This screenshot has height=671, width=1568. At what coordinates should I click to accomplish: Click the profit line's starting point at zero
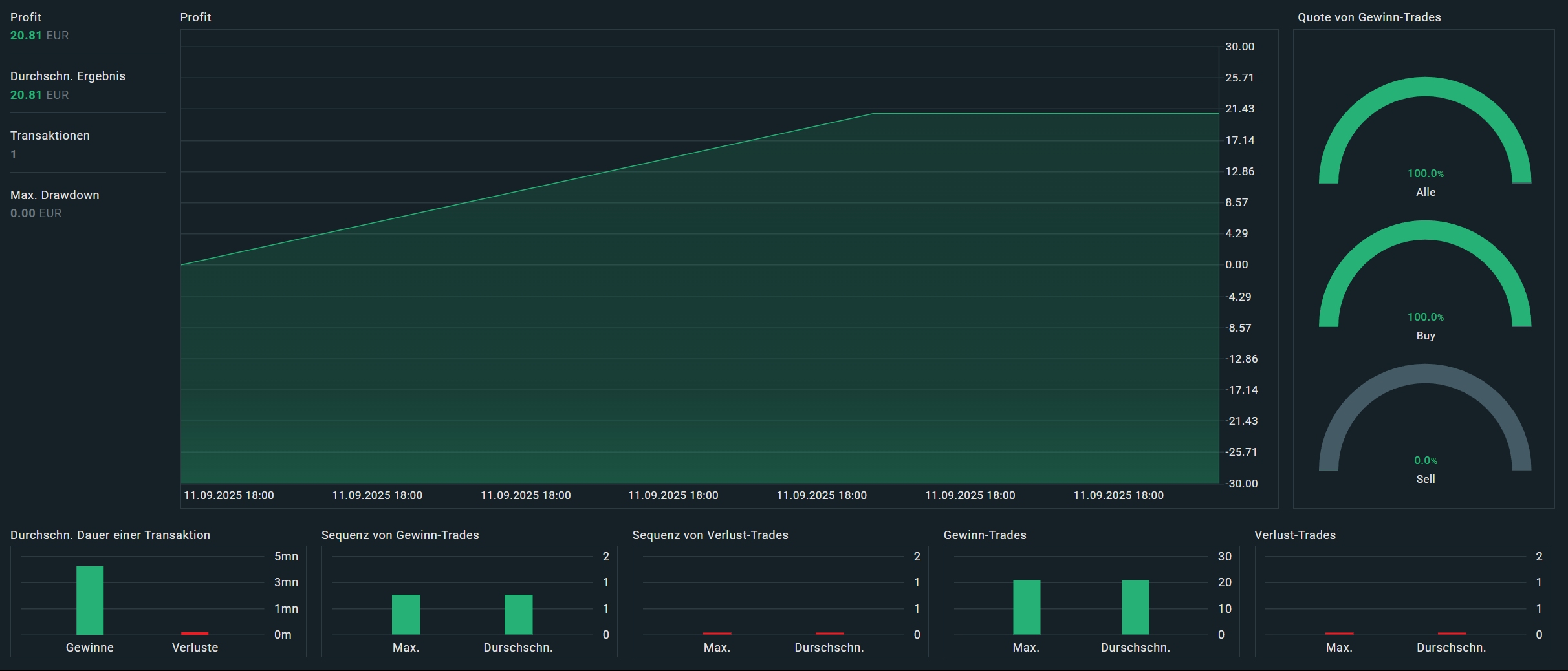182,265
